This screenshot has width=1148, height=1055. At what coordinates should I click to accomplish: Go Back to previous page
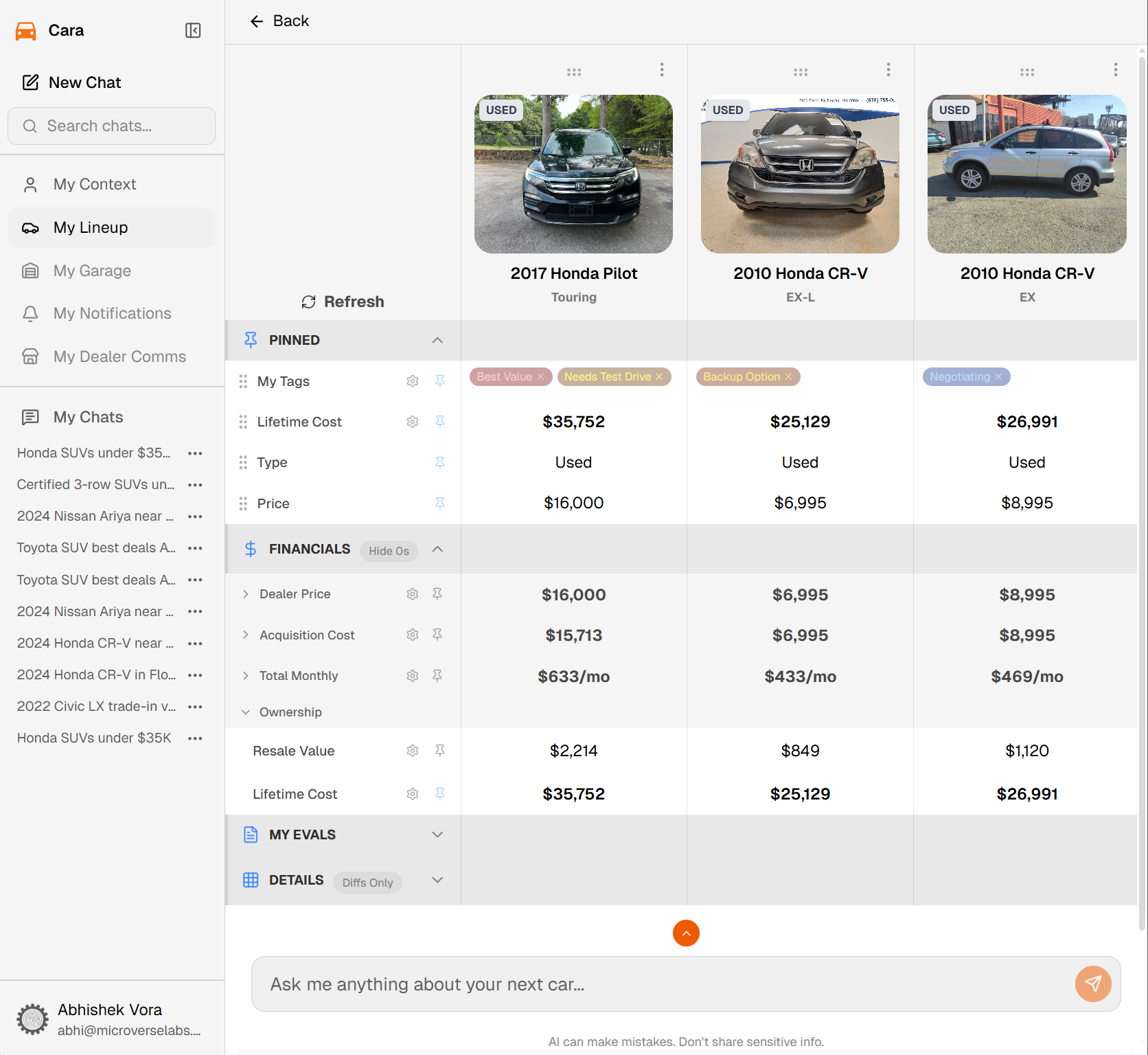tap(279, 21)
